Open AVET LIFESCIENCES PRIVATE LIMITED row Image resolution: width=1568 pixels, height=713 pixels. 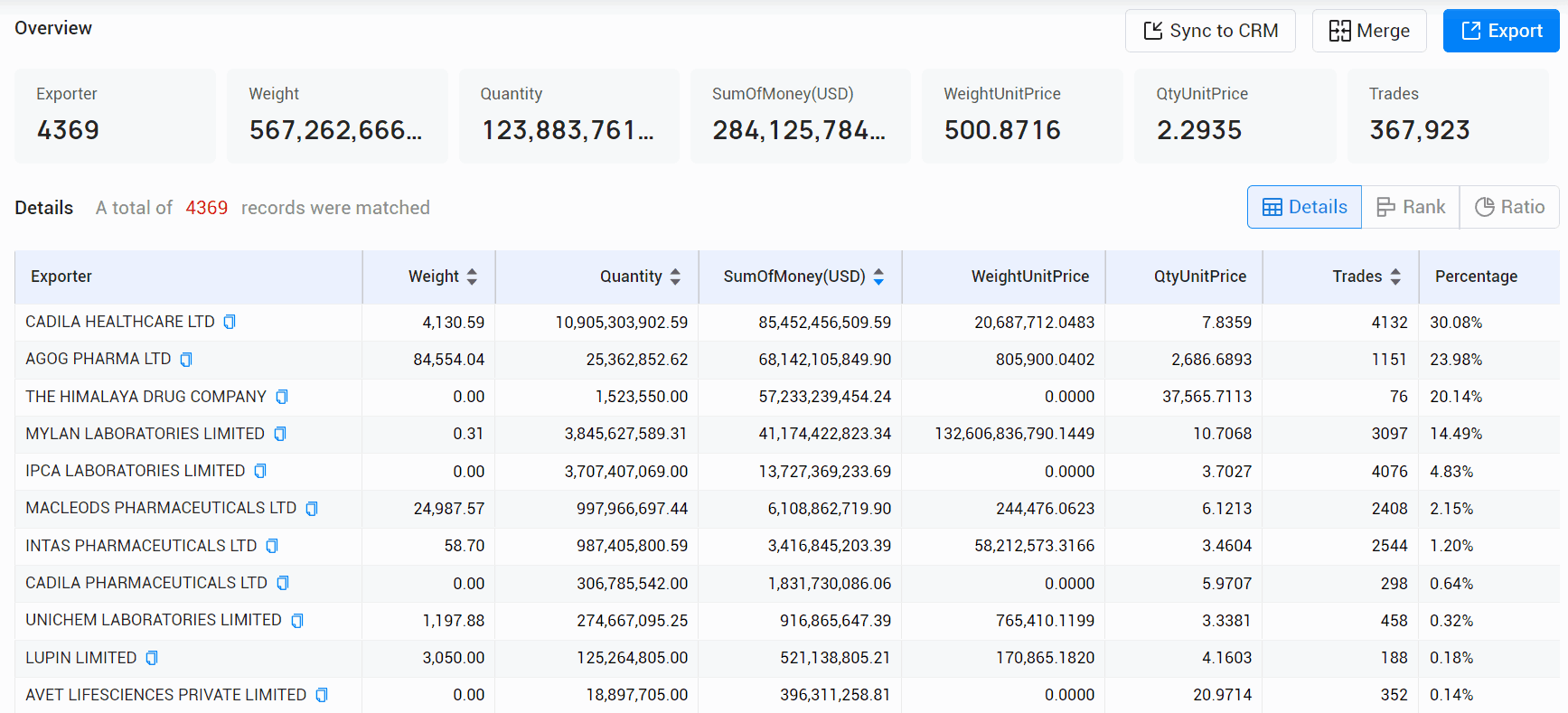click(787, 695)
